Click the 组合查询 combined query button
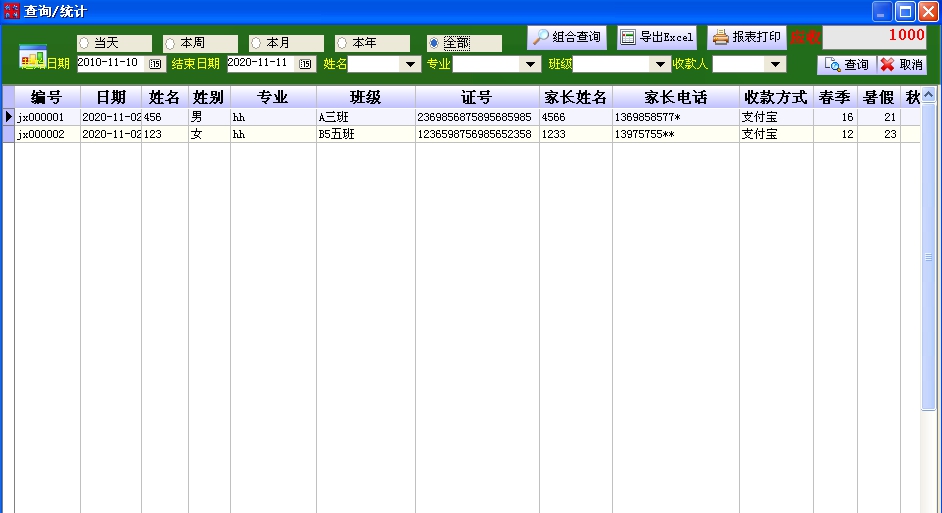The width and height of the screenshot is (942, 513). (x=567, y=37)
